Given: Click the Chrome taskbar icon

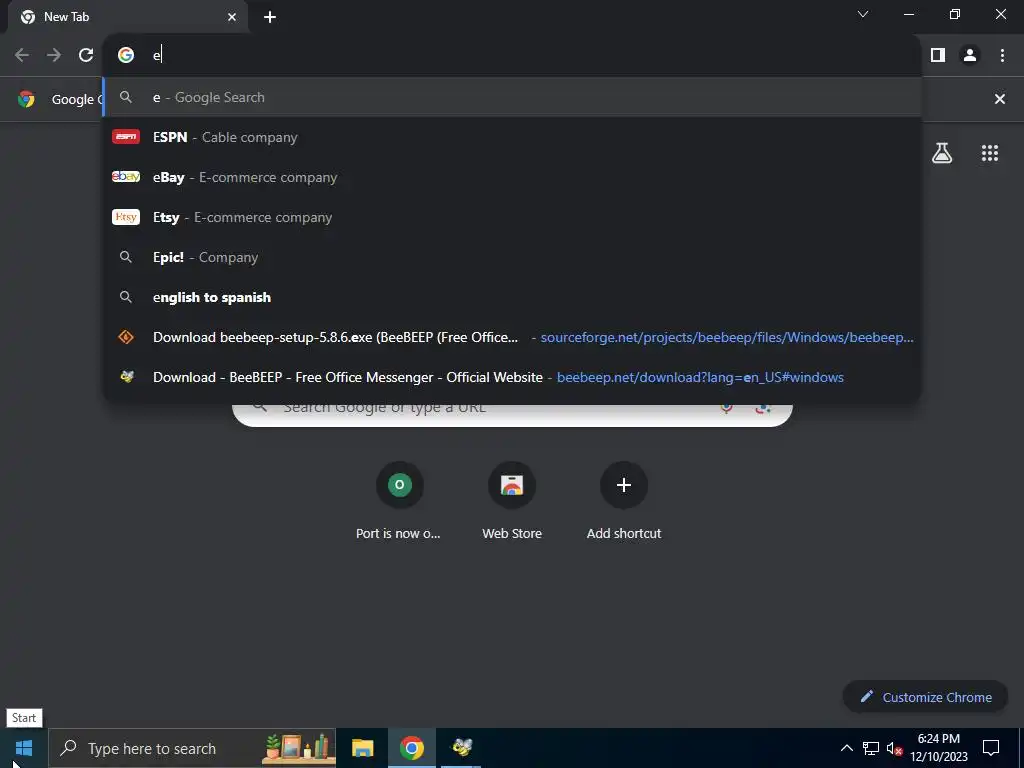Looking at the screenshot, I should click(411, 748).
